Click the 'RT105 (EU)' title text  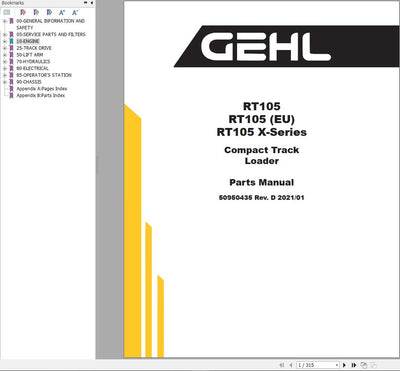tap(262, 119)
